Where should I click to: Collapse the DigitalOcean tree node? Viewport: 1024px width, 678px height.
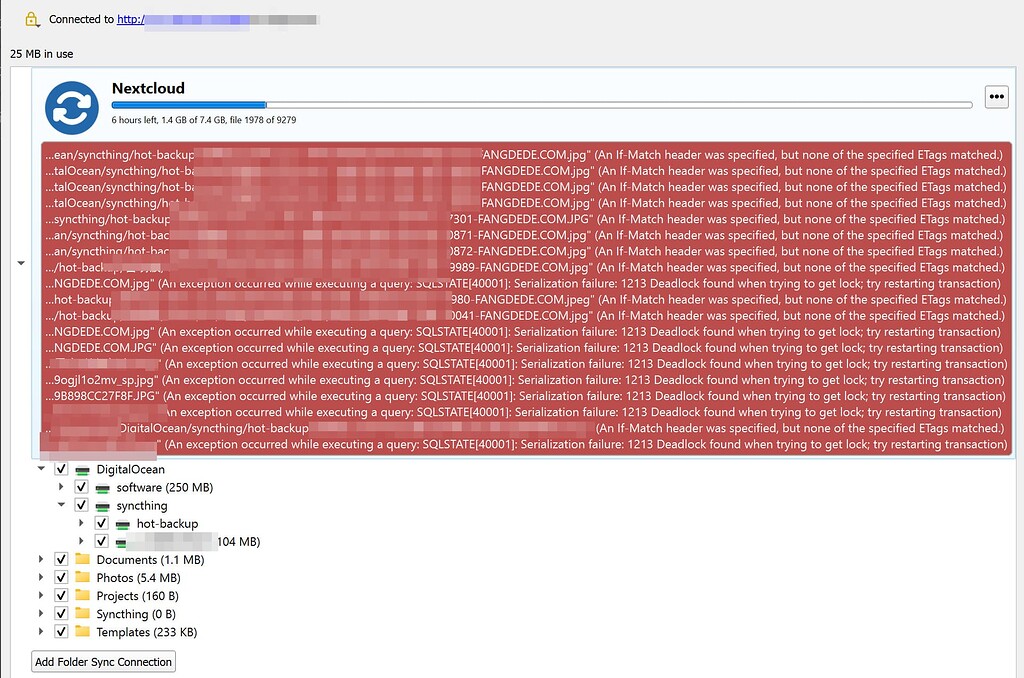(41, 468)
